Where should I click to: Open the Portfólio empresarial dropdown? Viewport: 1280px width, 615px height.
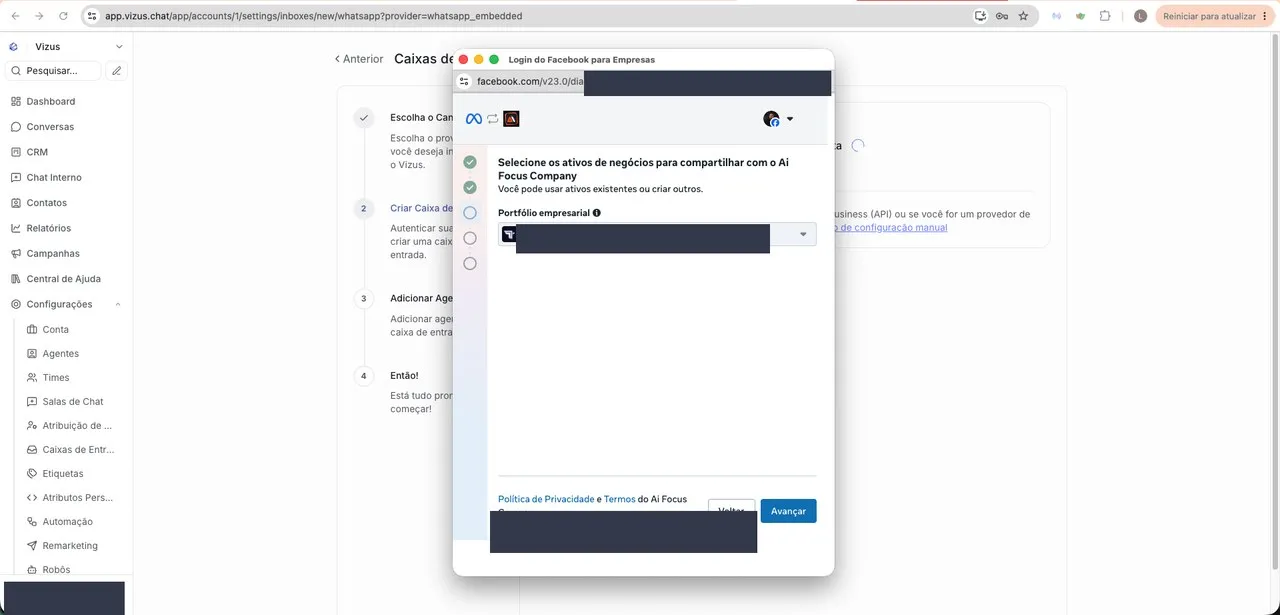click(657, 234)
